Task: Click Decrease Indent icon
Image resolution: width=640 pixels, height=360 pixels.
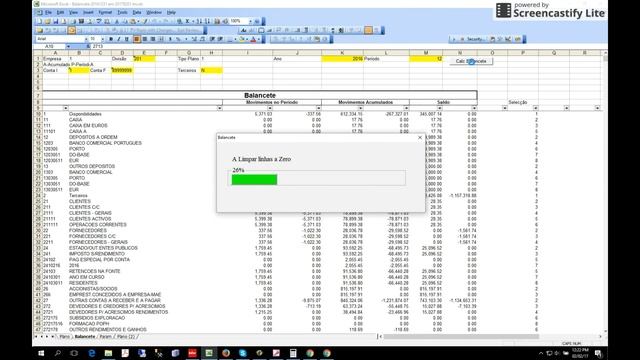Action: point(212,39)
